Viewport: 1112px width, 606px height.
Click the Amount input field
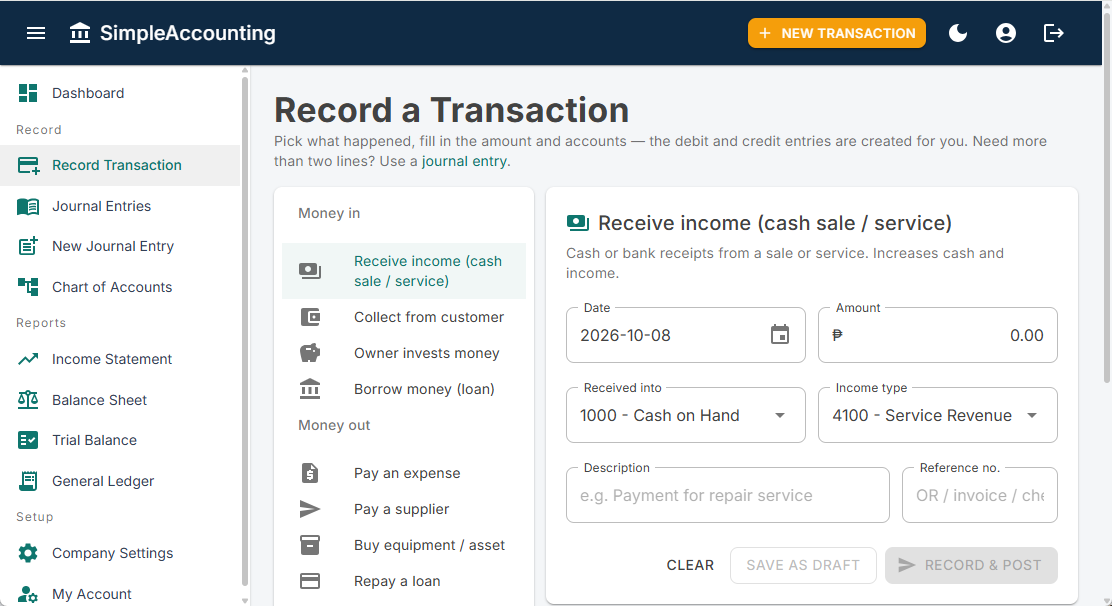(938, 335)
